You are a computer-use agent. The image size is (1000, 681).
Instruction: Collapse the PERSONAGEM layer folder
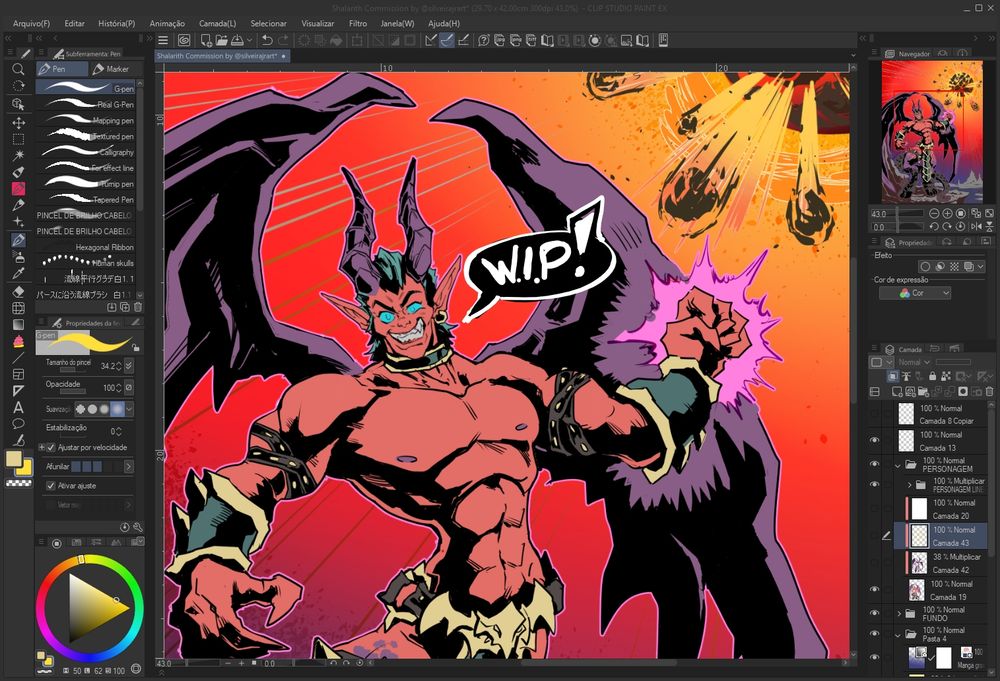click(899, 465)
